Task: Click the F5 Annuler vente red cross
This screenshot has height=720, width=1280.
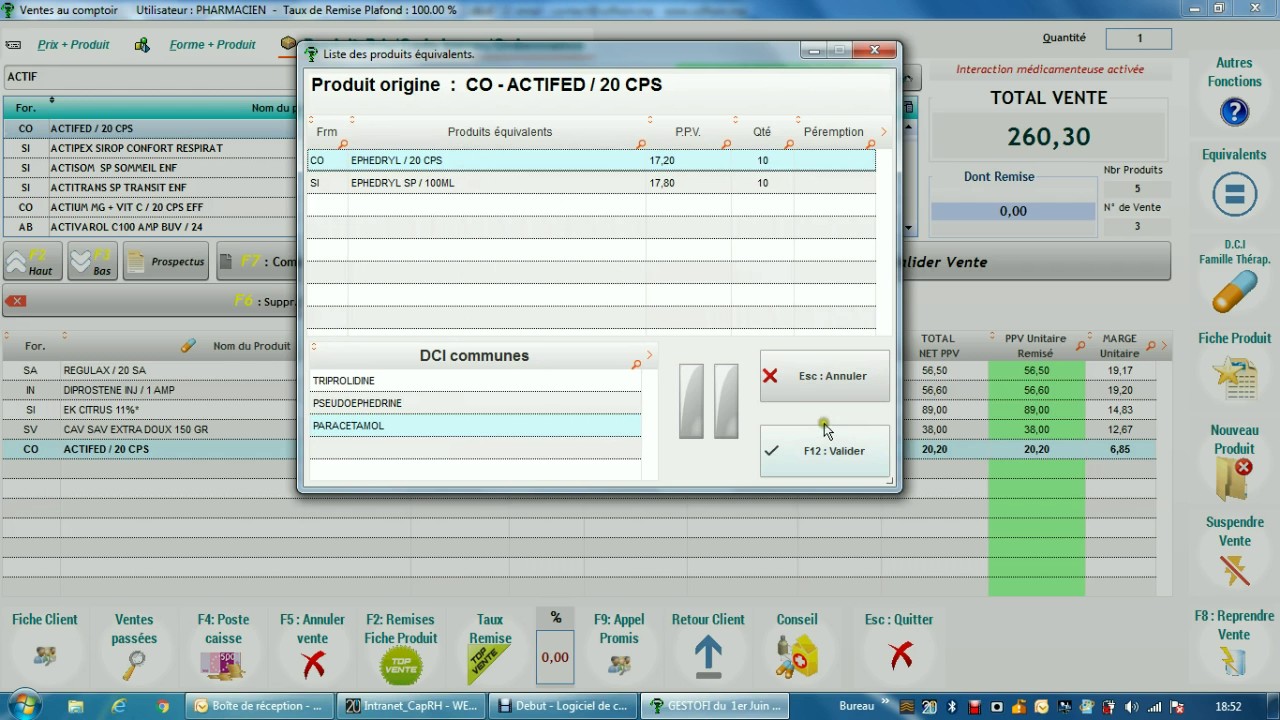Action: 313,664
